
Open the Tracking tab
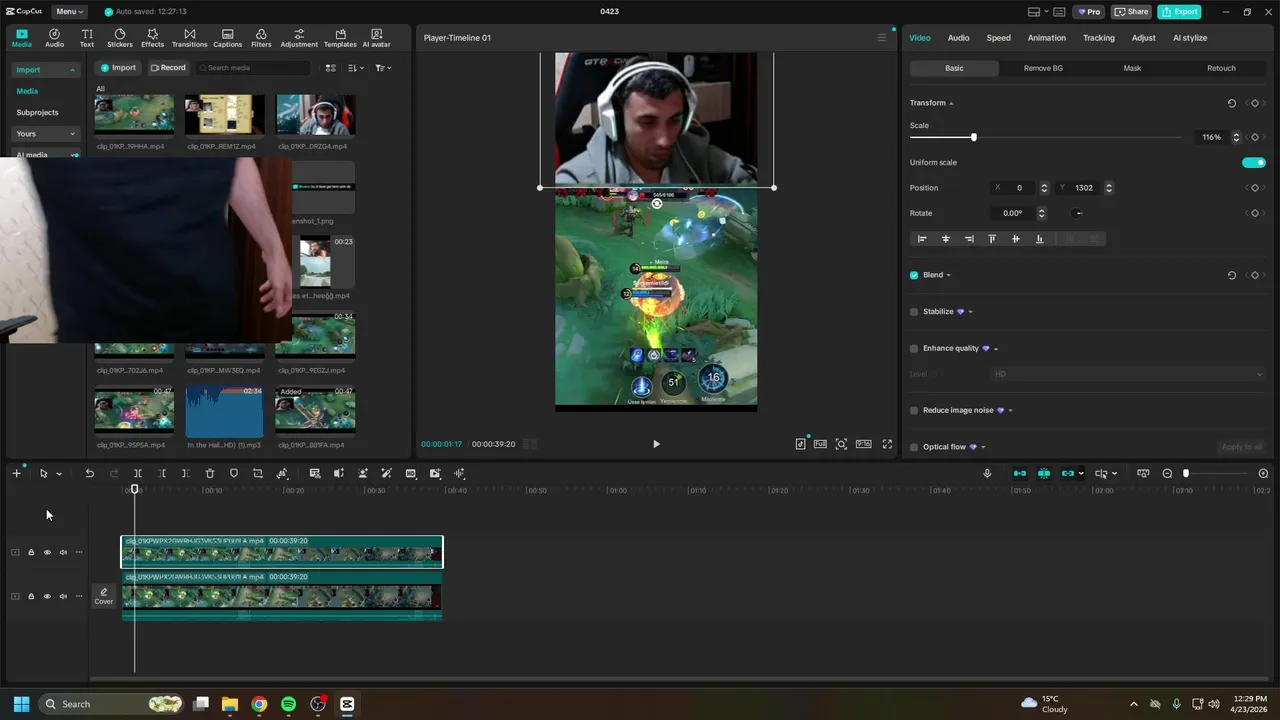1098,38
